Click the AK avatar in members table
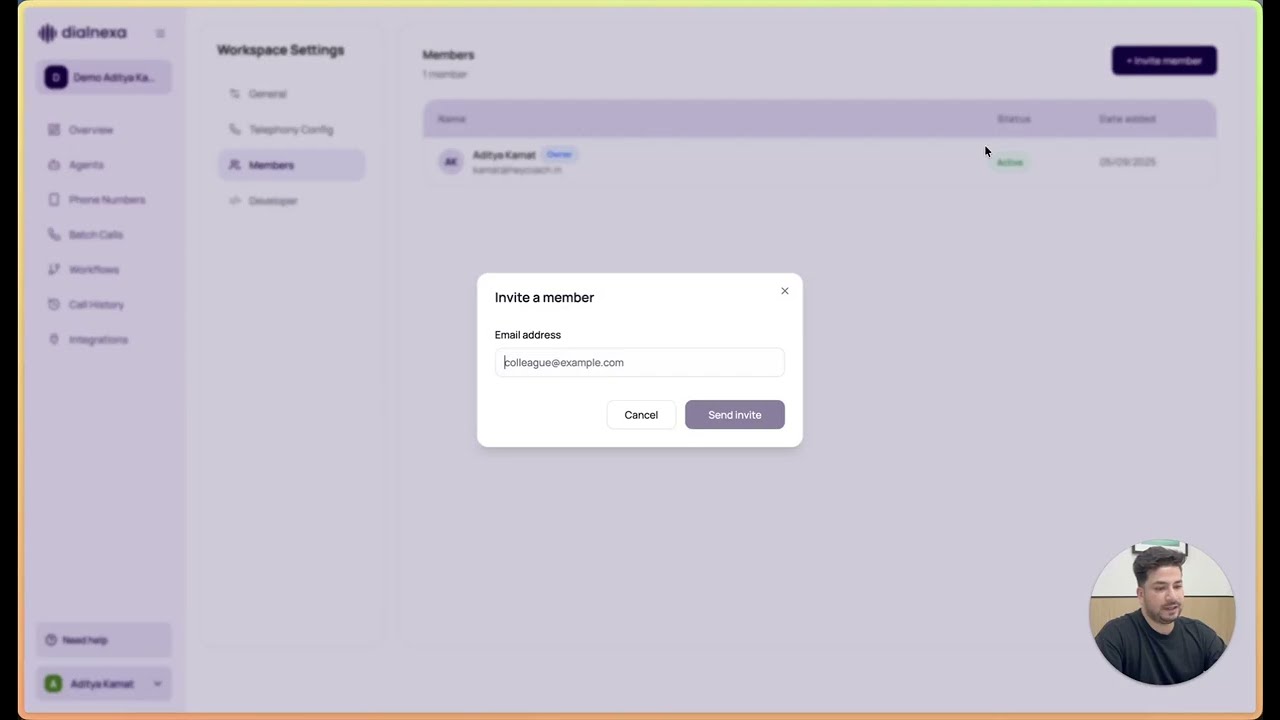1280x720 pixels. 451,162
